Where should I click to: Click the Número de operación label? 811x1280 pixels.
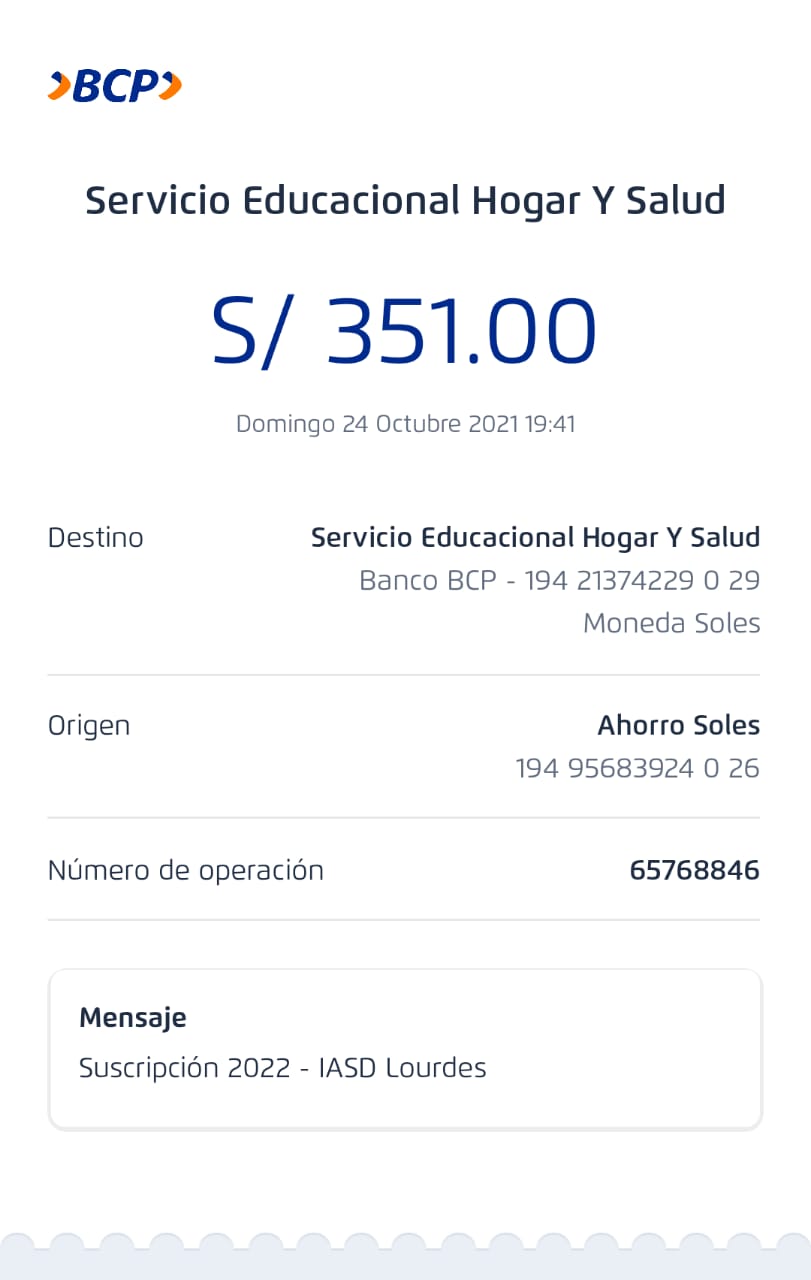(x=186, y=871)
